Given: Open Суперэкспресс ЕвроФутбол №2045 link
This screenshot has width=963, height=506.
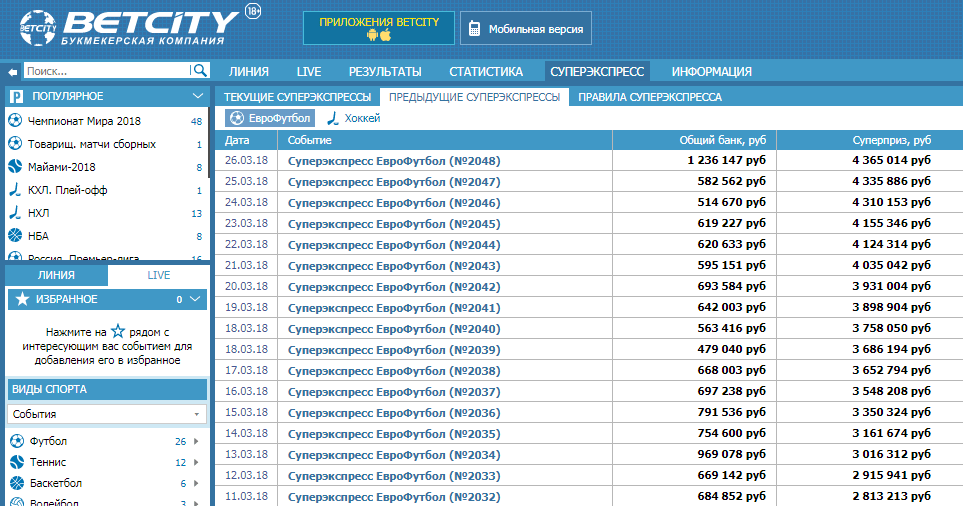Looking at the screenshot, I should pyautogui.click(x=394, y=224).
